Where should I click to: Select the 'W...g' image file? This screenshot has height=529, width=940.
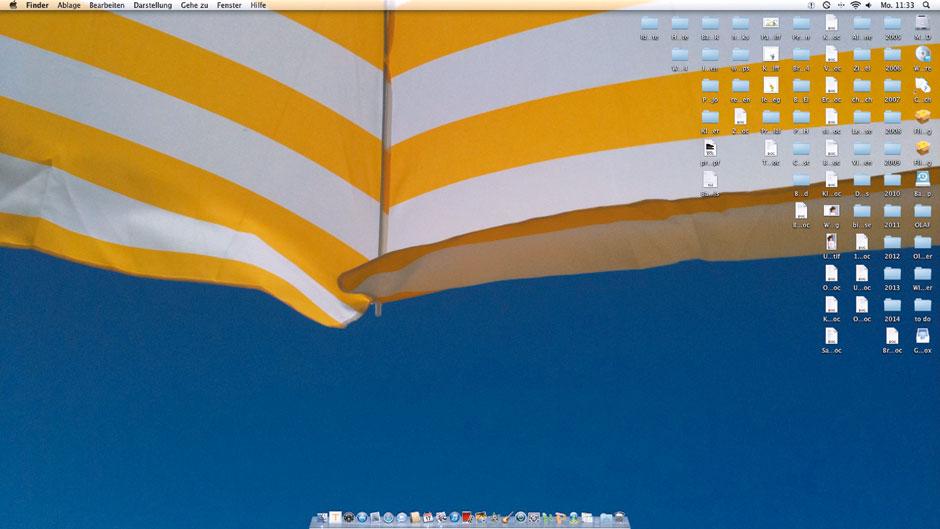(831, 215)
